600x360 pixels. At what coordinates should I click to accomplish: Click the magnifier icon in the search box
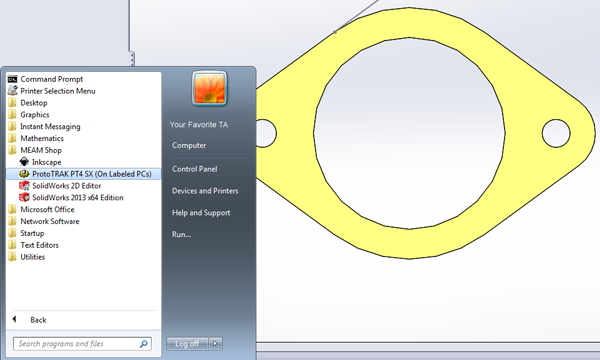(x=143, y=344)
